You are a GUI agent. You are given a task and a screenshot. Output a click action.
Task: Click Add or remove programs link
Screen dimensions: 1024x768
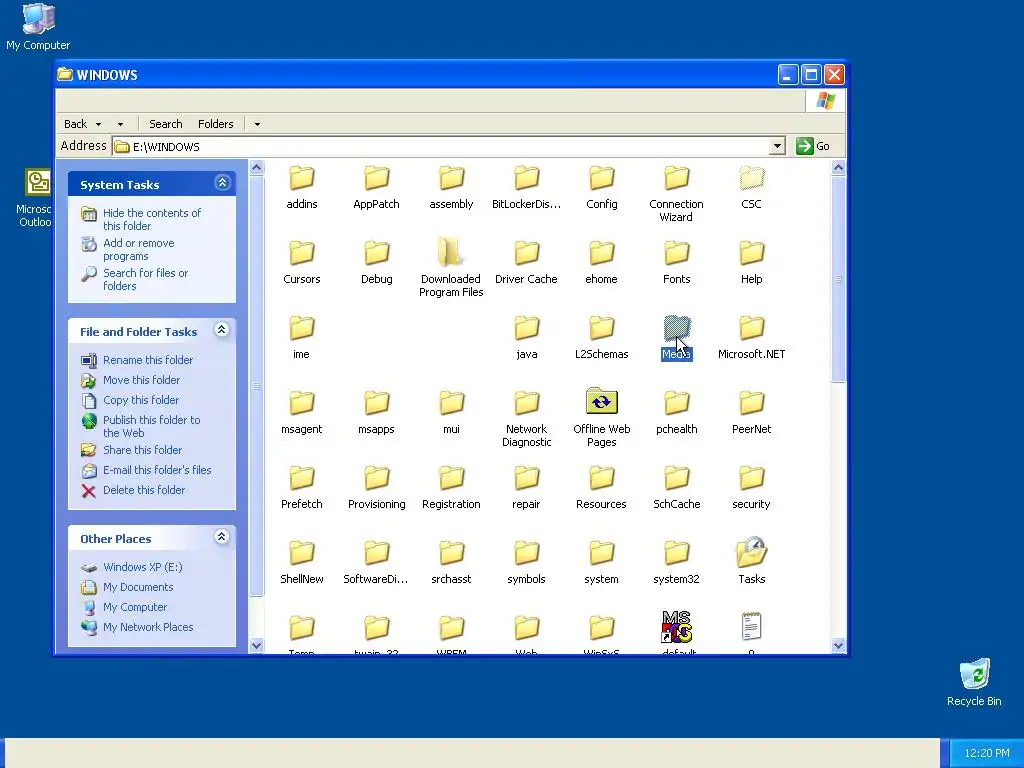(x=138, y=249)
